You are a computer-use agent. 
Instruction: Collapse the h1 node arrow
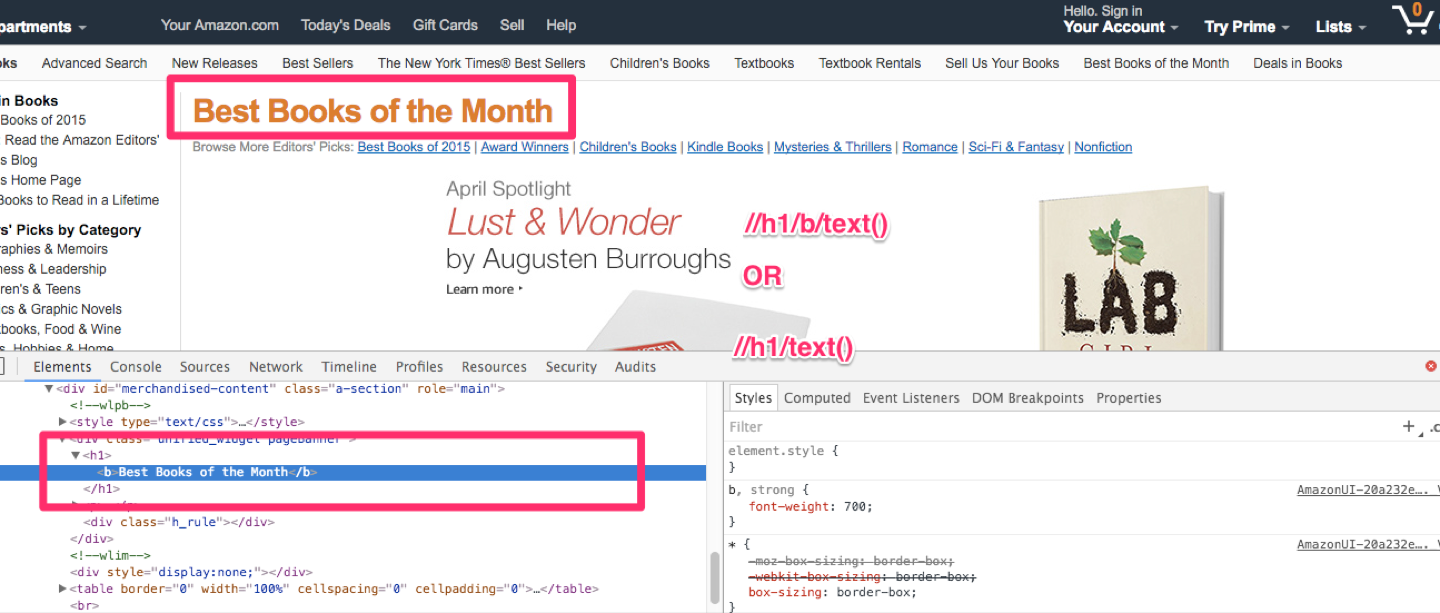pyautogui.click(x=76, y=455)
